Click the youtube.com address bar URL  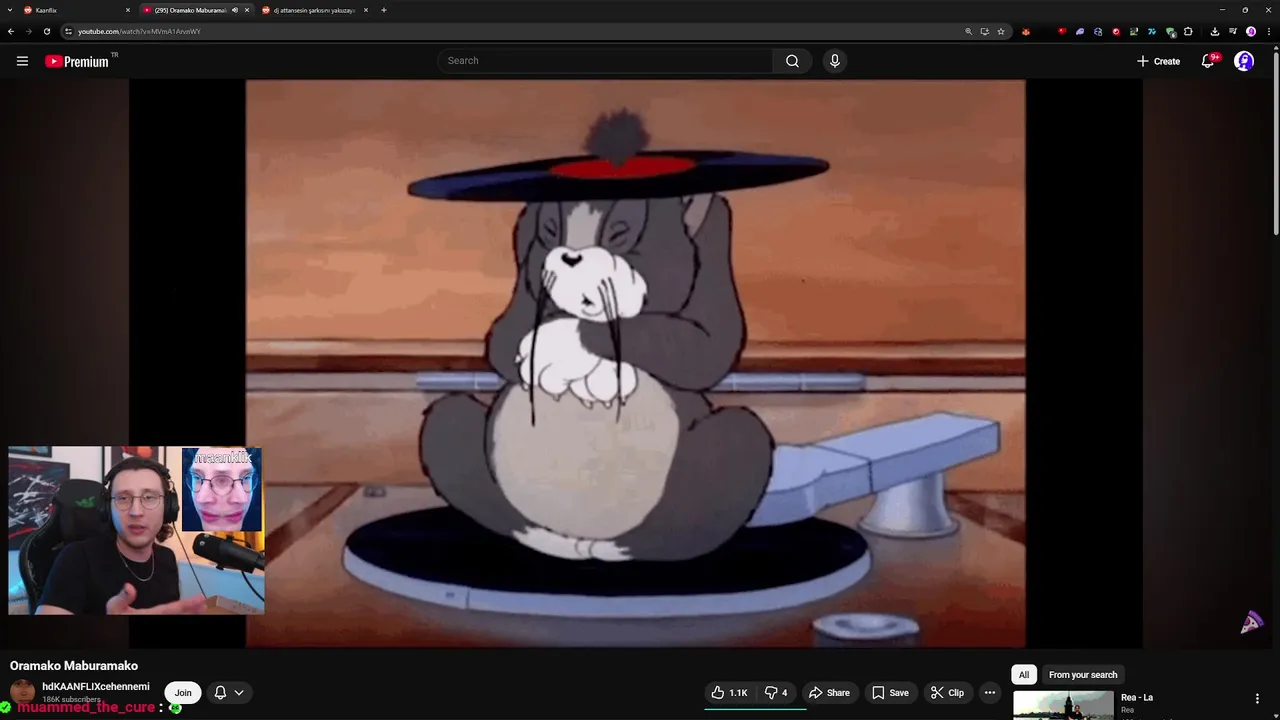[x=139, y=31]
